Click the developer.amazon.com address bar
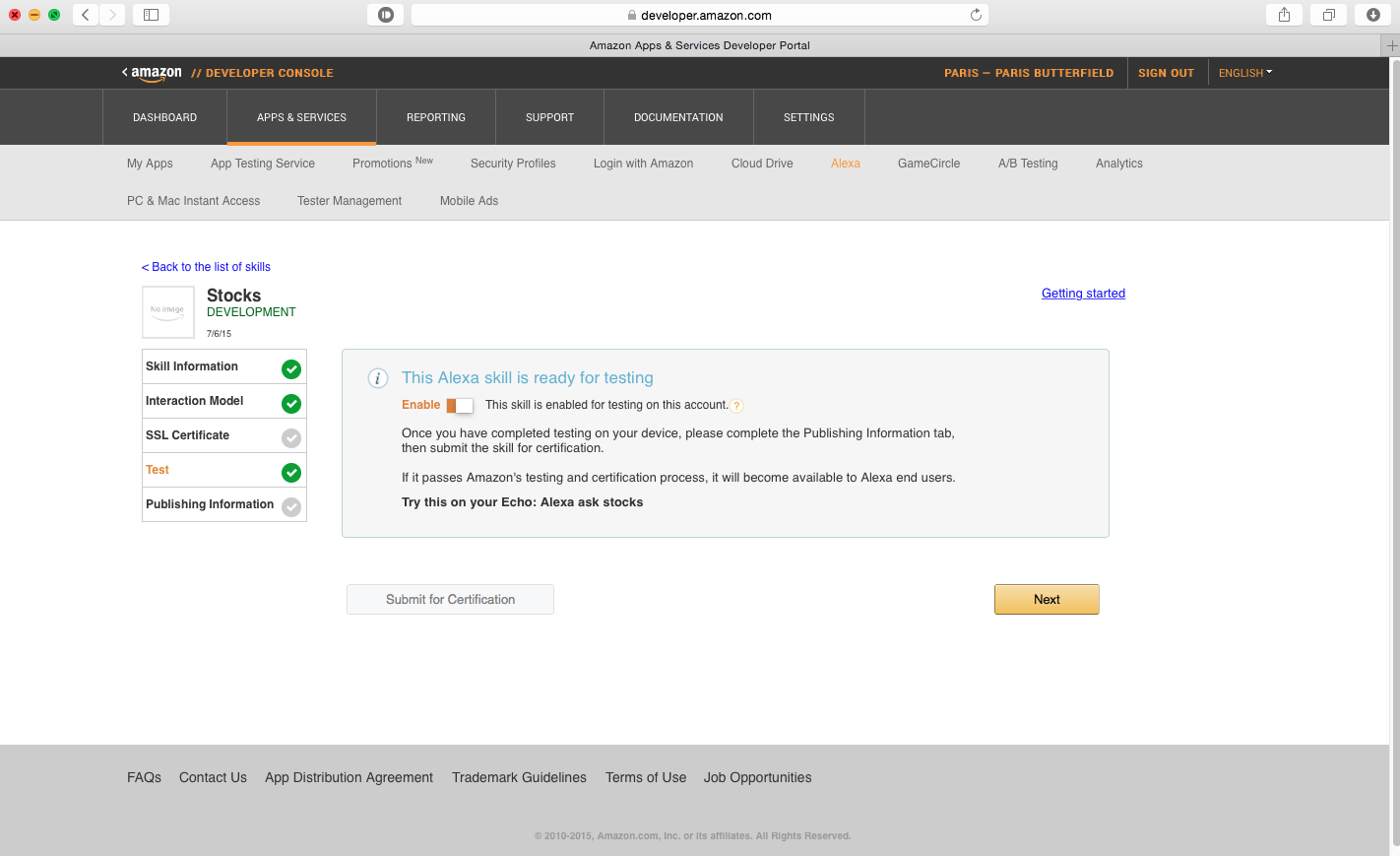Viewport: 1400px width, 856px height. [x=700, y=15]
